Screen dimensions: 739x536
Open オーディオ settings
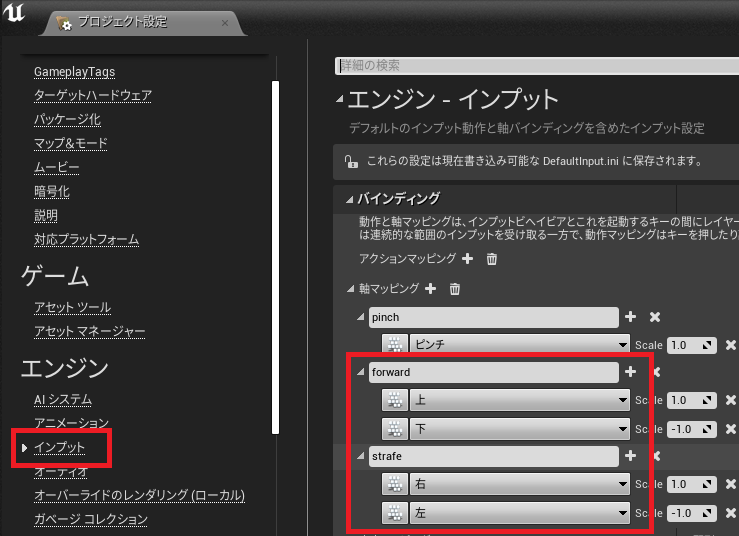tap(61, 471)
